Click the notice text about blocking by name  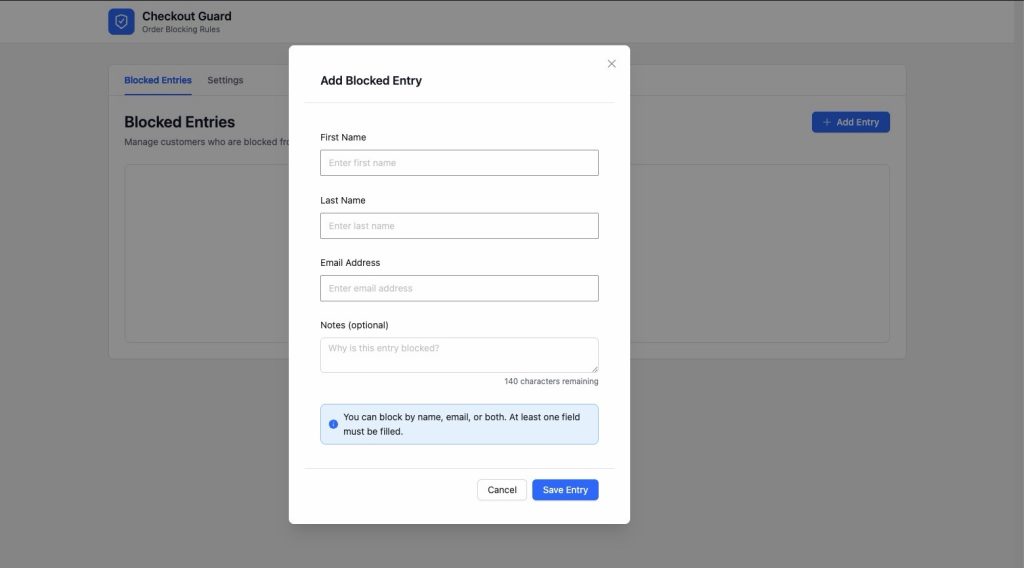pyautogui.click(x=462, y=424)
